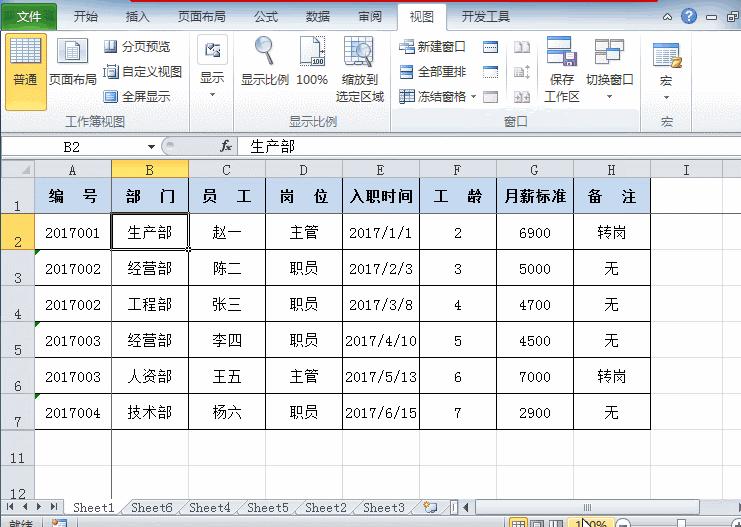The width and height of the screenshot is (741, 527).
Task: Click the formula bar containing 生产部
Action: pyautogui.click(x=489, y=147)
